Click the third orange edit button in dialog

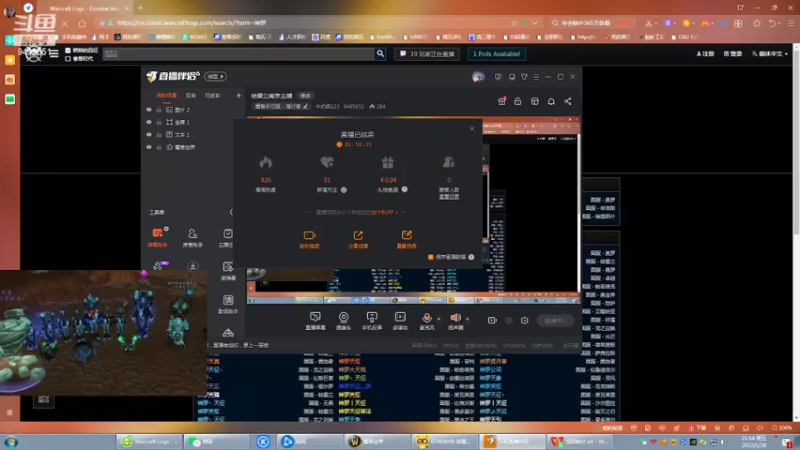[407, 239]
